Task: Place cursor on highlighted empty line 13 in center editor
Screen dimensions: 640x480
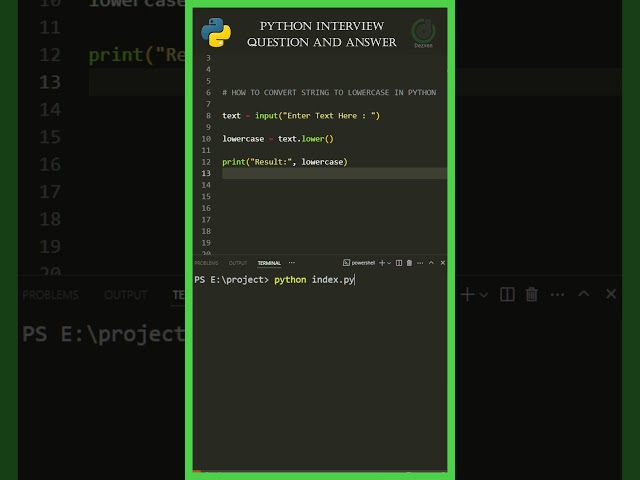Action: pyautogui.click(x=334, y=173)
